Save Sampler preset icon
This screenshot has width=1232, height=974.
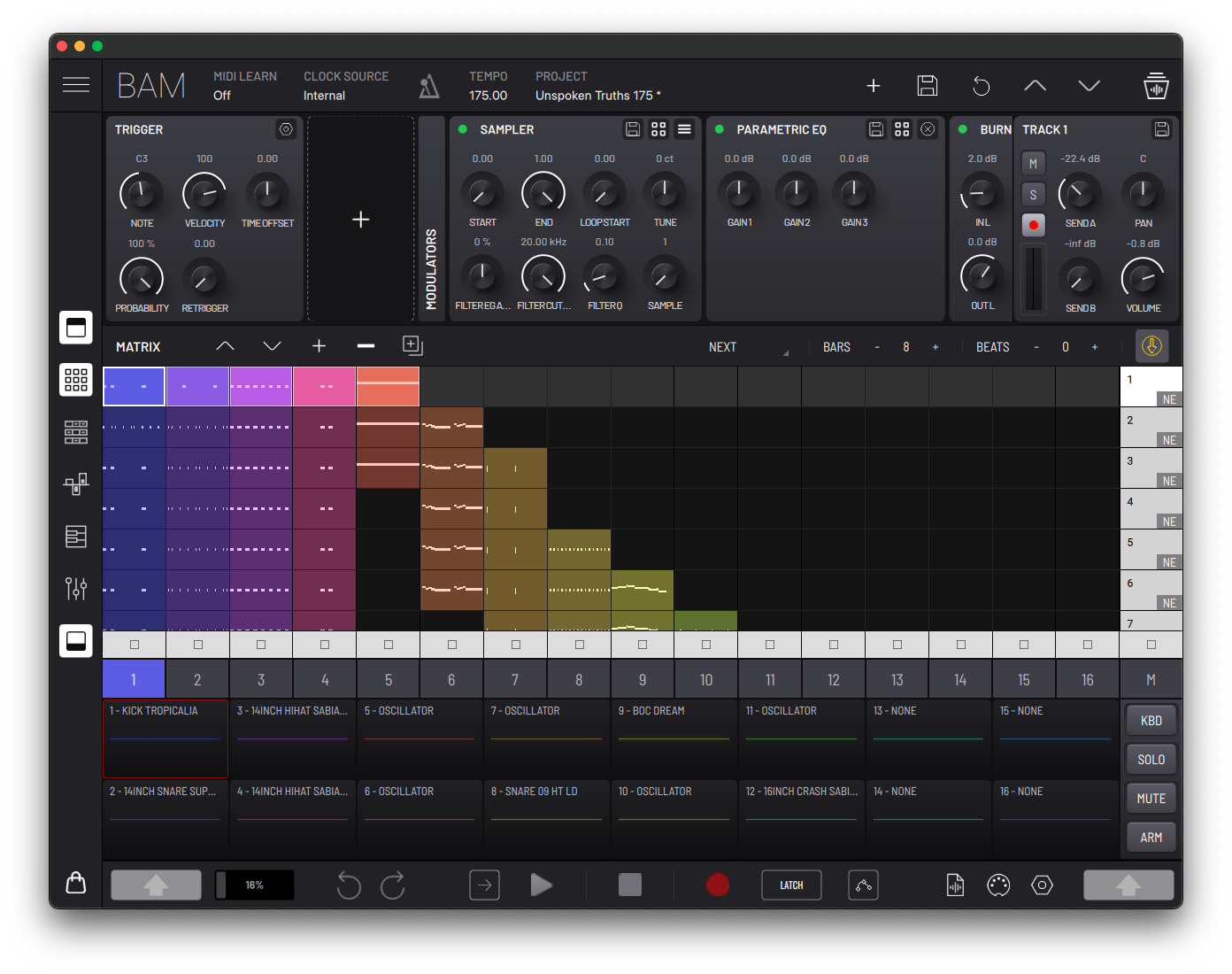633,129
